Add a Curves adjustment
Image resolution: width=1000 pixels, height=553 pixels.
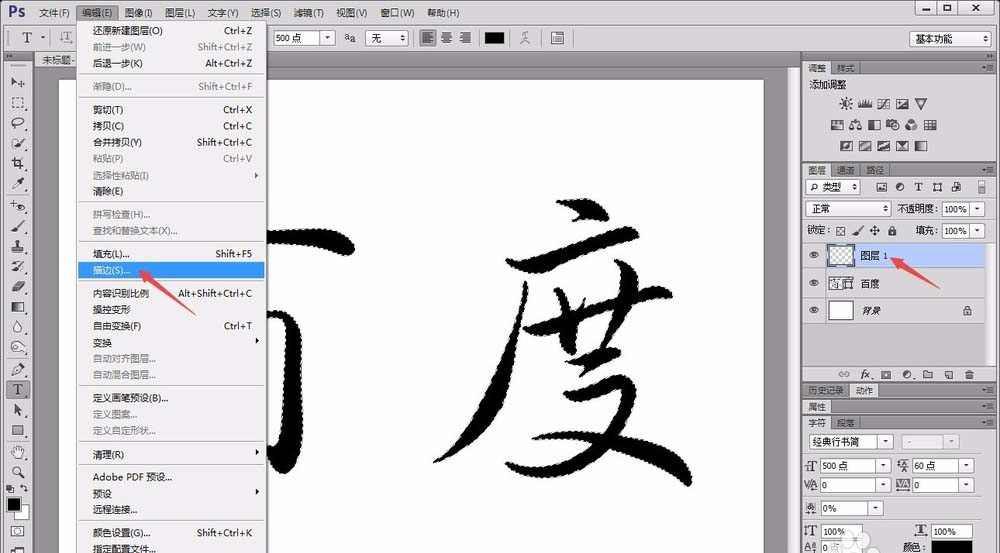click(x=883, y=103)
